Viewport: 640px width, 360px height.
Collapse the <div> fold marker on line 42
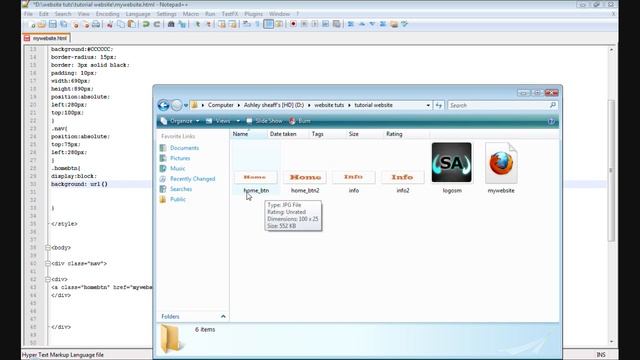click(48, 280)
